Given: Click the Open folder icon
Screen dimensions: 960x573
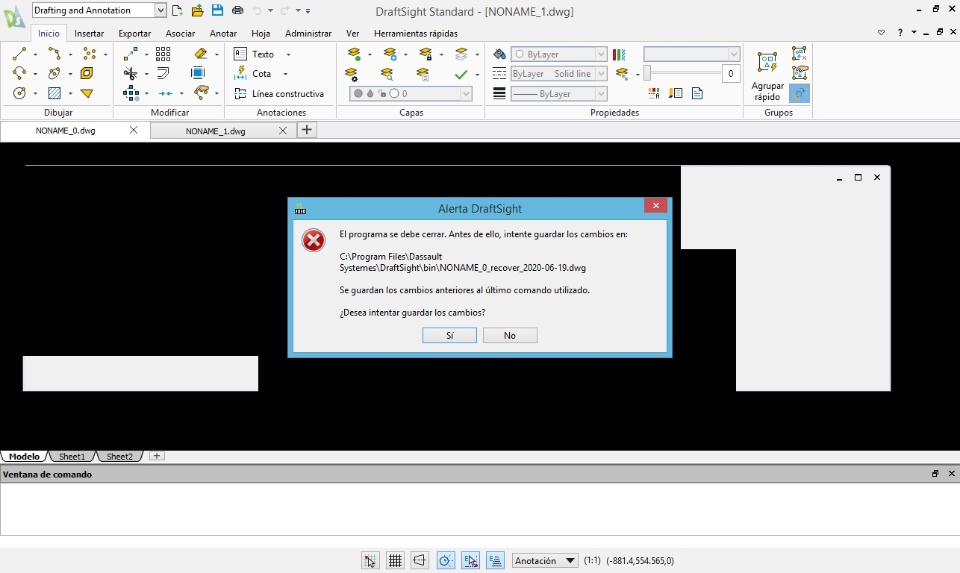Looking at the screenshot, I should click(197, 10).
